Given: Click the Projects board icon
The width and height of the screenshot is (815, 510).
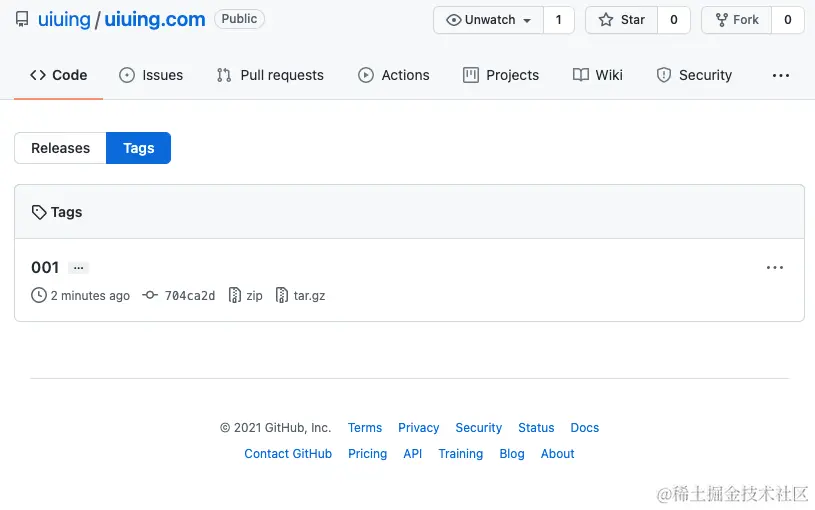Looking at the screenshot, I should click(x=471, y=75).
